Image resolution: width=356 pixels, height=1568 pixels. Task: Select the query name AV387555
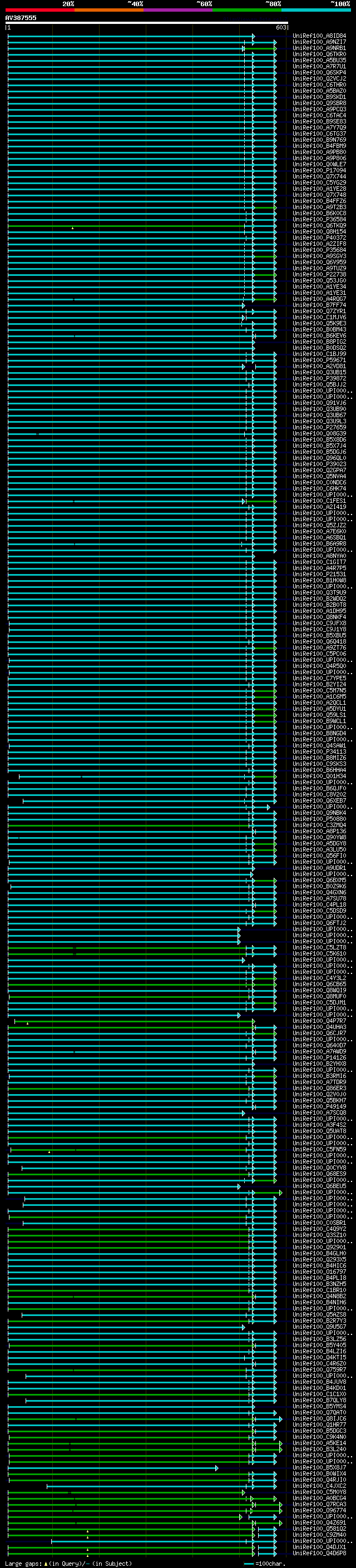click(21, 18)
